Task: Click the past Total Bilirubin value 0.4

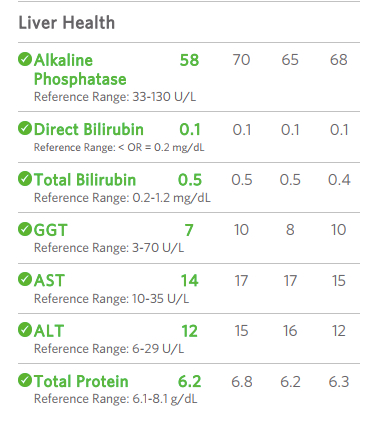Action: 339,180
